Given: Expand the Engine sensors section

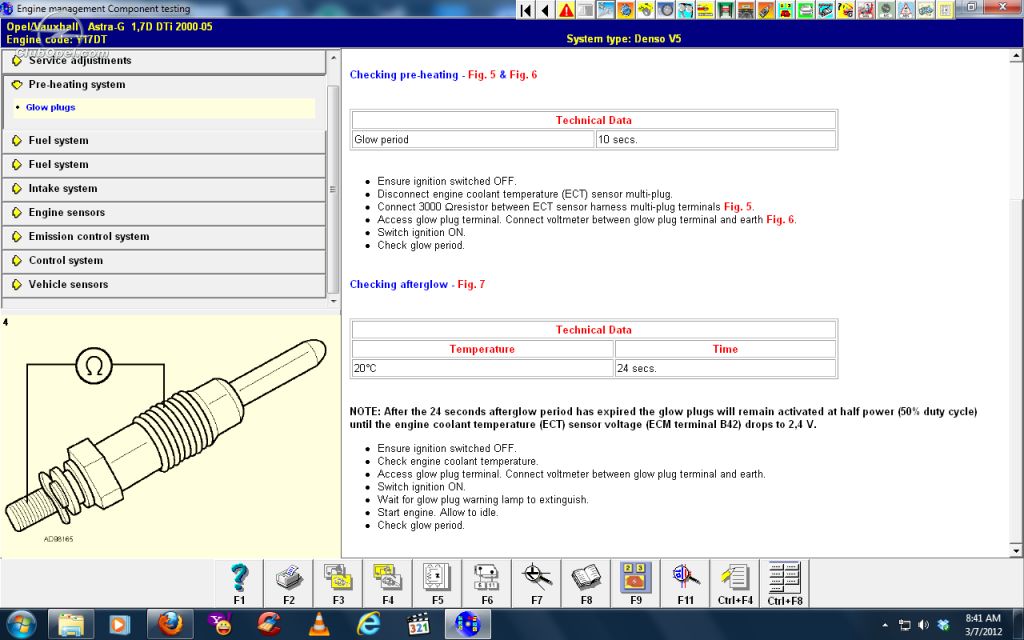Looking at the screenshot, I should (x=164, y=213).
